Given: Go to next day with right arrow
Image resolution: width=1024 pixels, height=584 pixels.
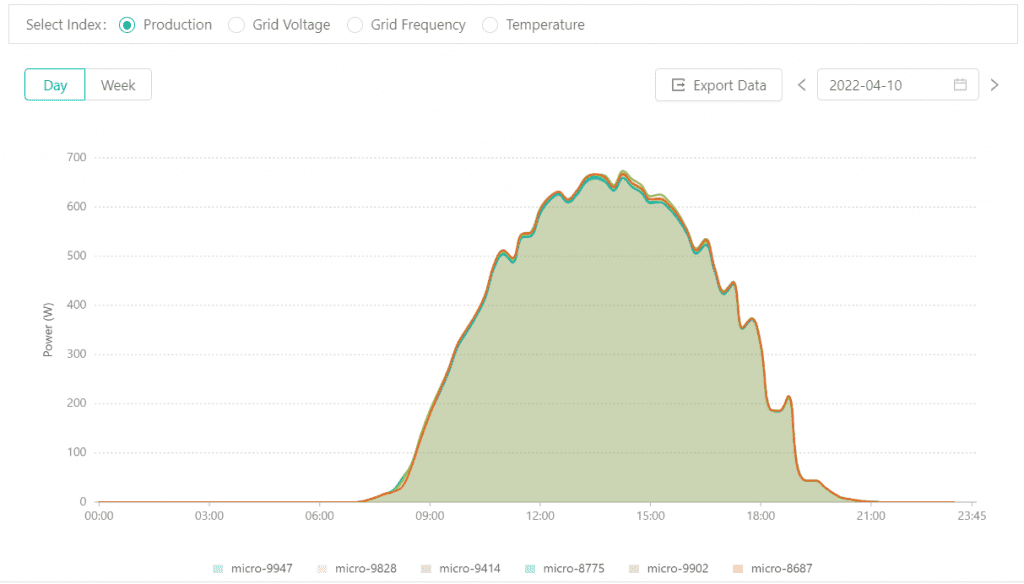Looking at the screenshot, I should [x=994, y=85].
